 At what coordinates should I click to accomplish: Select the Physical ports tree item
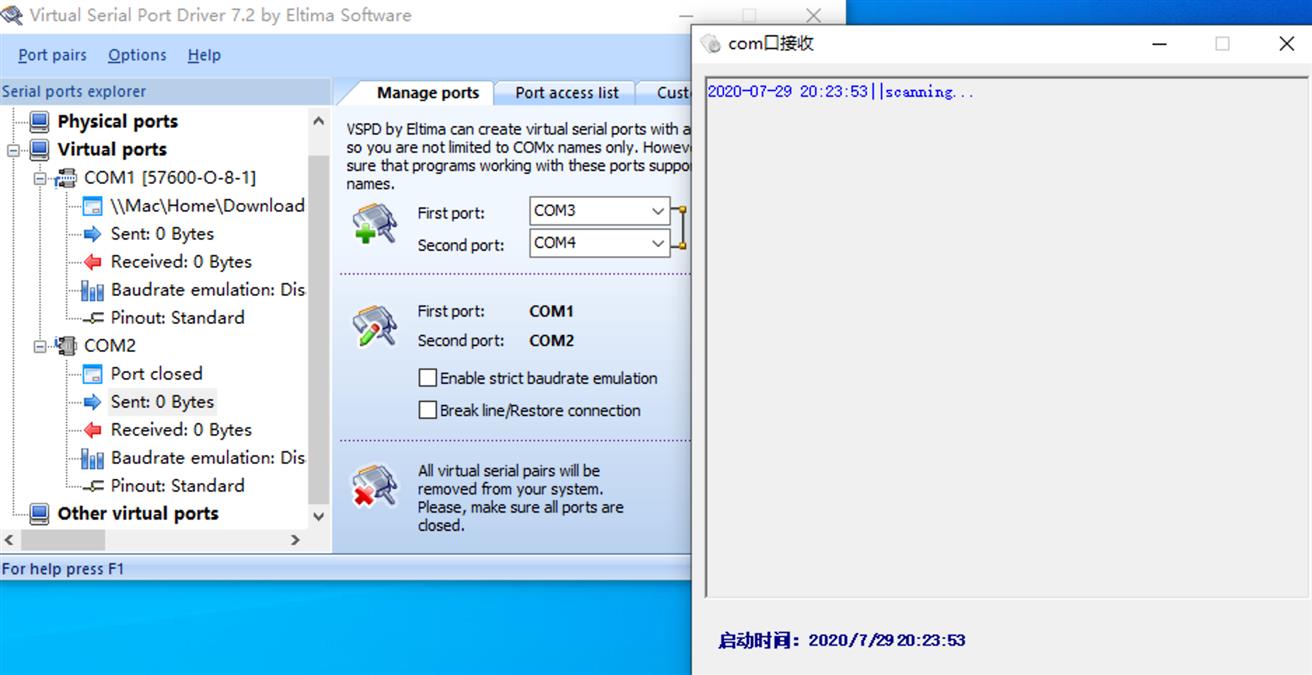(118, 121)
